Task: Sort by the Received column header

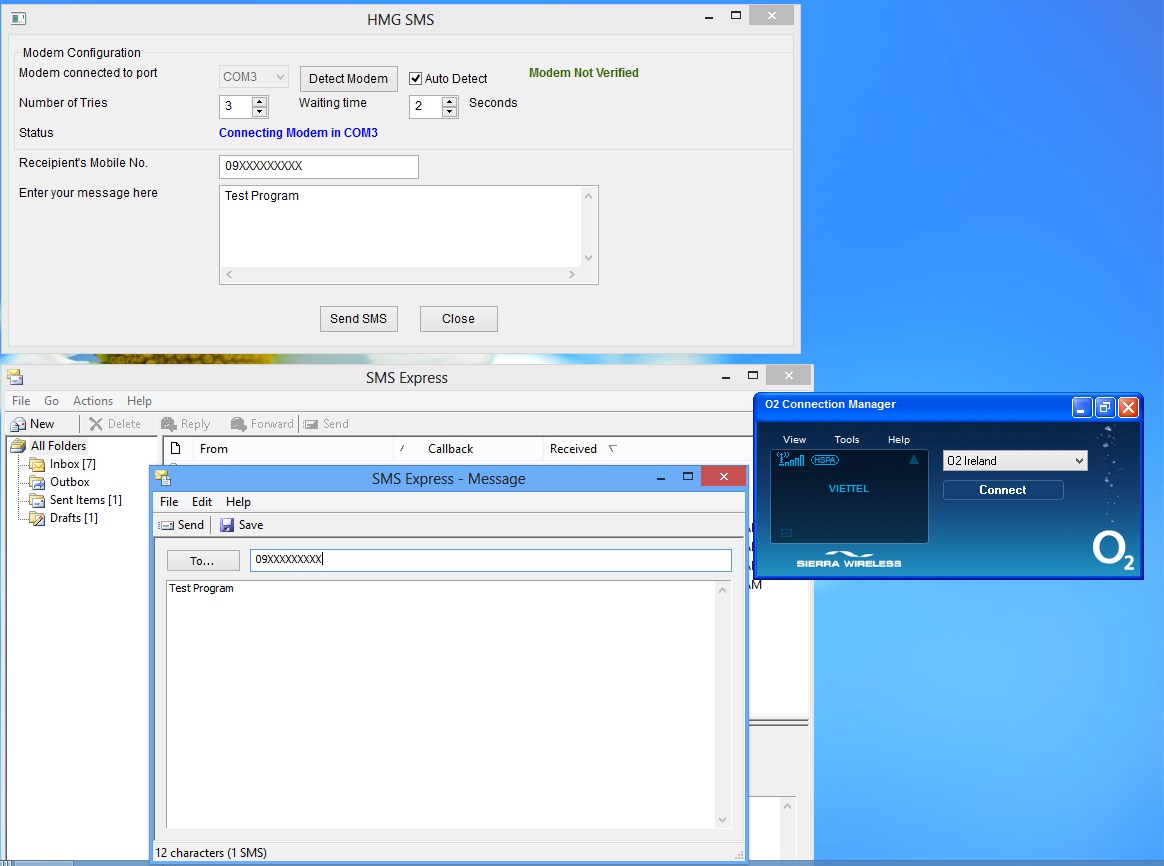Action: pyautogui.click(x=574, y=449)
